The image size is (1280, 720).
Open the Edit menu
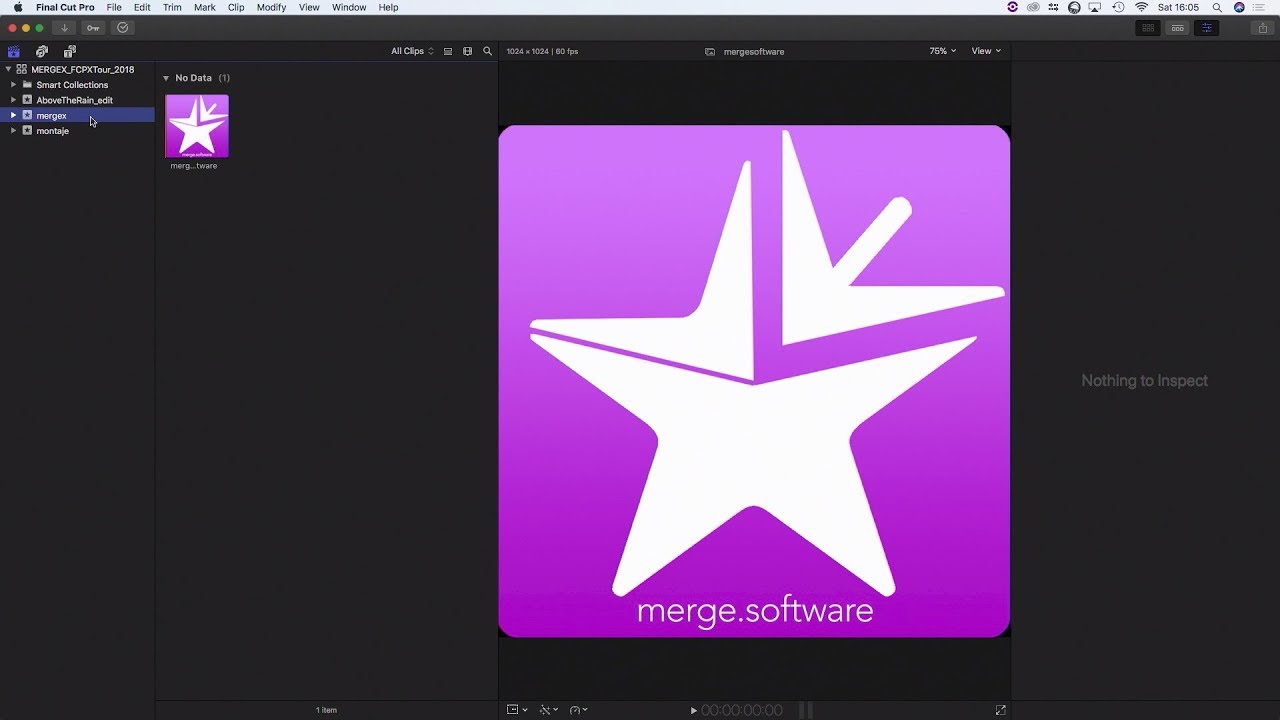click(x=142, y=7)
